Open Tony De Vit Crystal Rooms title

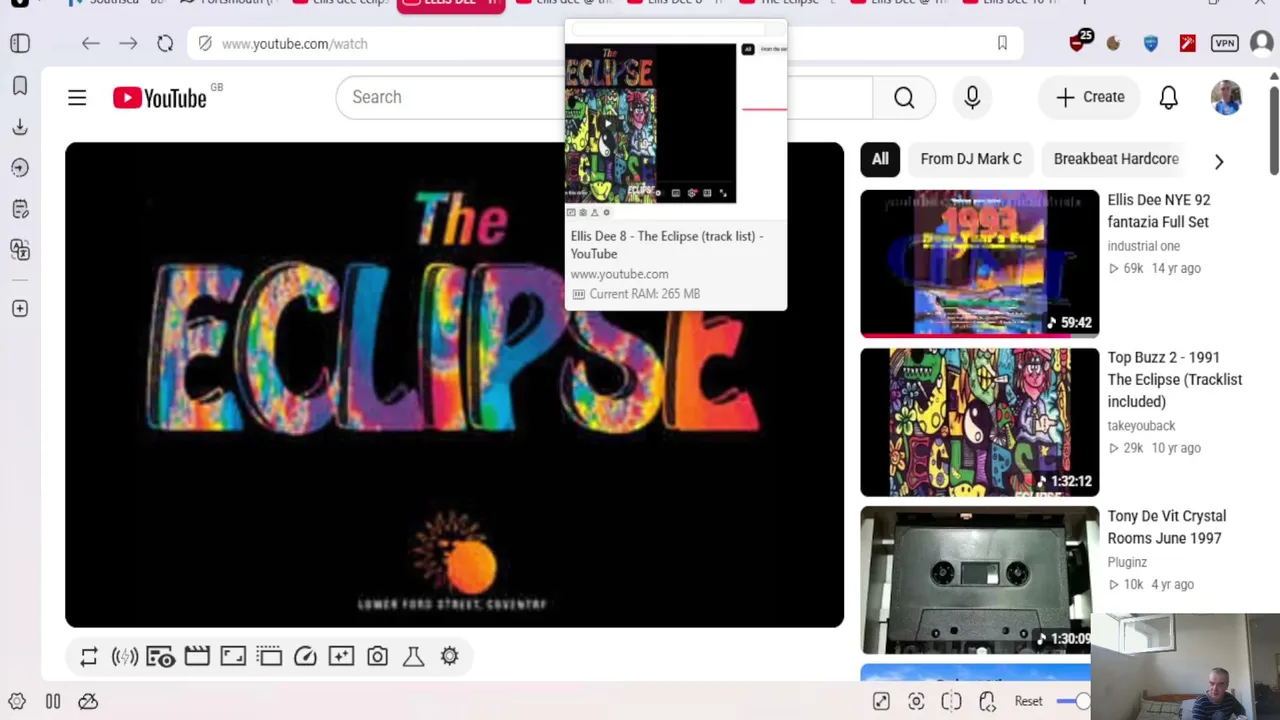pos(1167,527)
